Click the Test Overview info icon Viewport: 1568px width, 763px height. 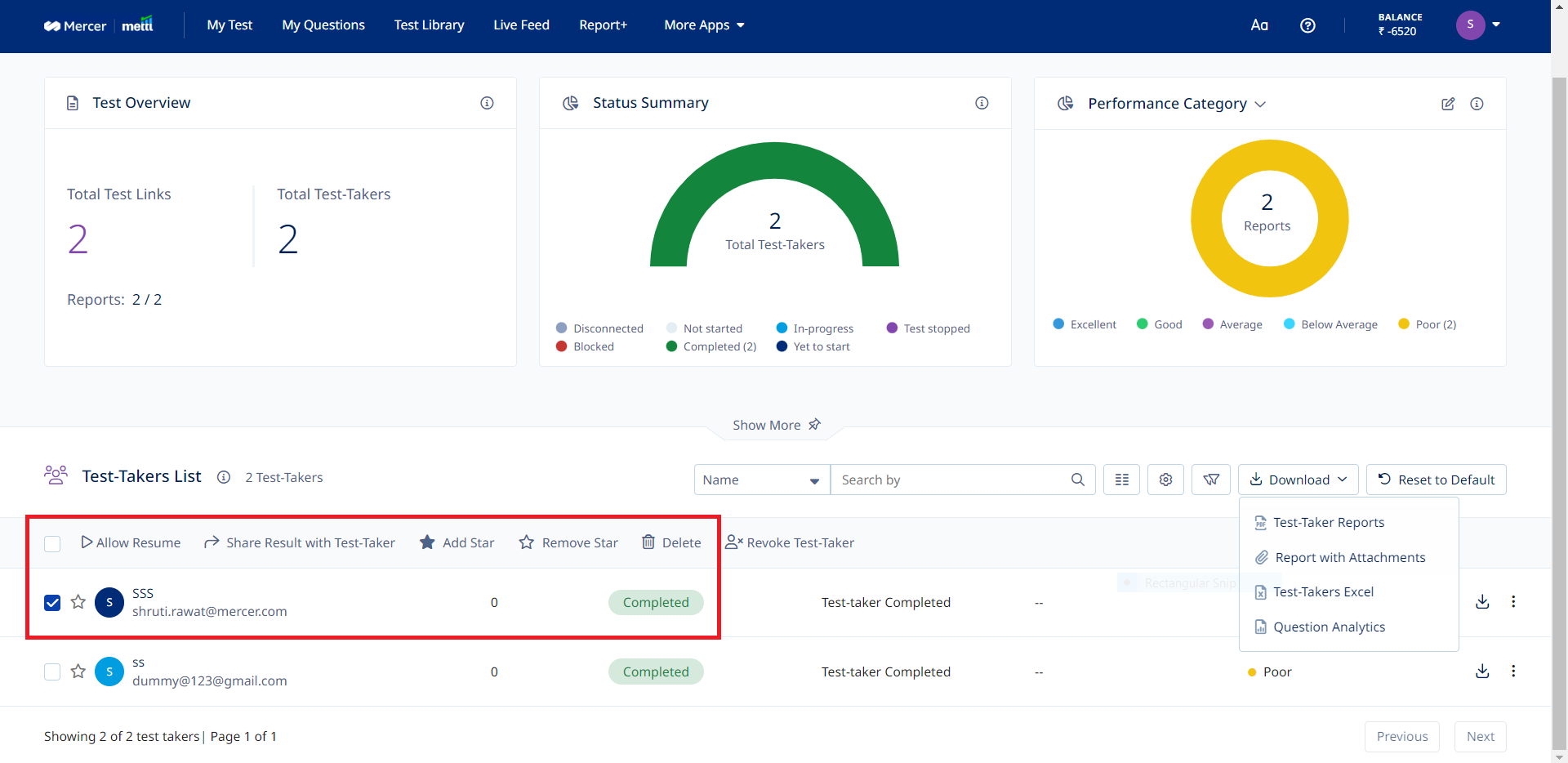[x=487, y=103]
